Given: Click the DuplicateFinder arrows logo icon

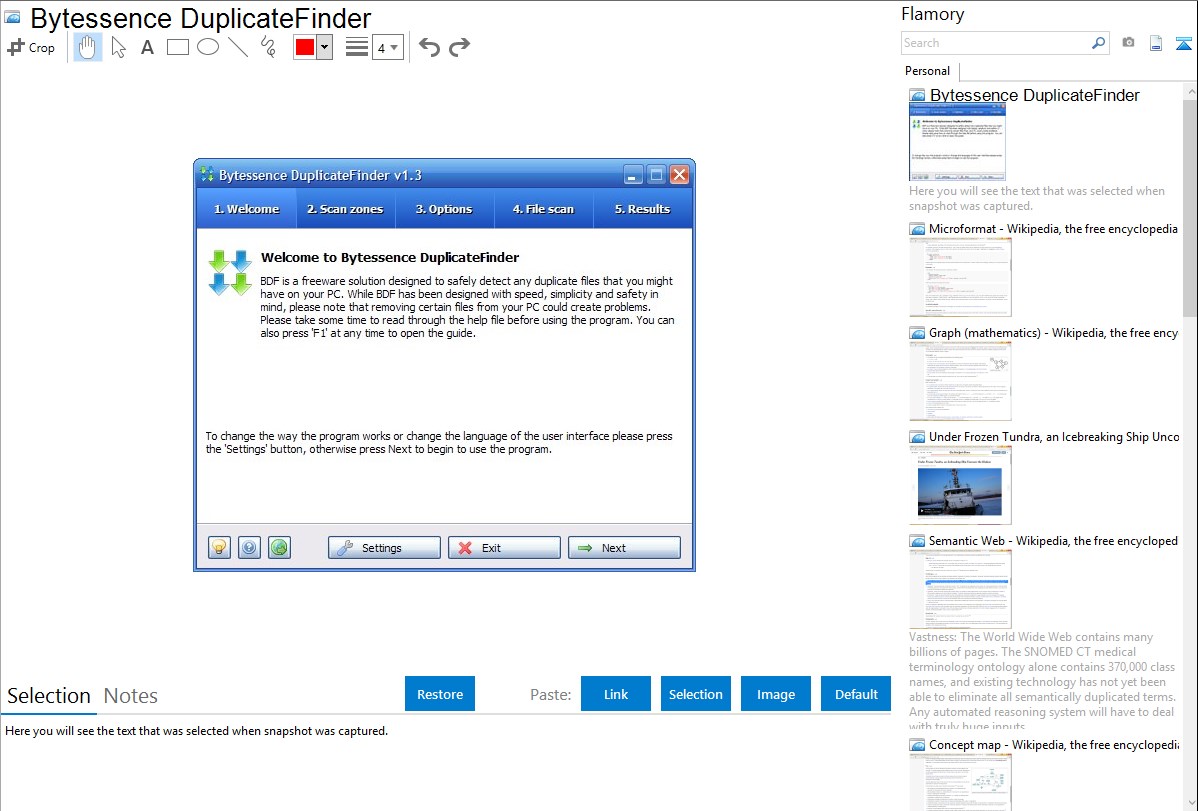Looking at the screenshot, I should coord(230,272).
